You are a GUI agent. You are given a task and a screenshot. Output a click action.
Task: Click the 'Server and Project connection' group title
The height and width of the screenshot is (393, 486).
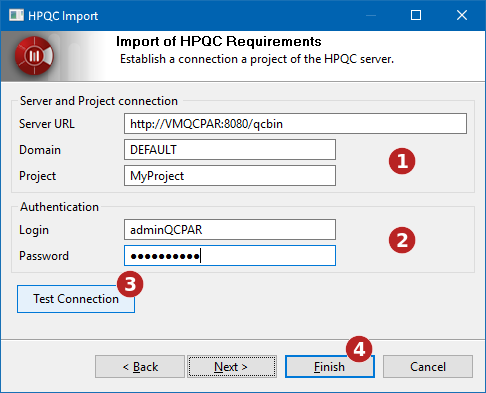pyautogui.click(x=99, y=101)
